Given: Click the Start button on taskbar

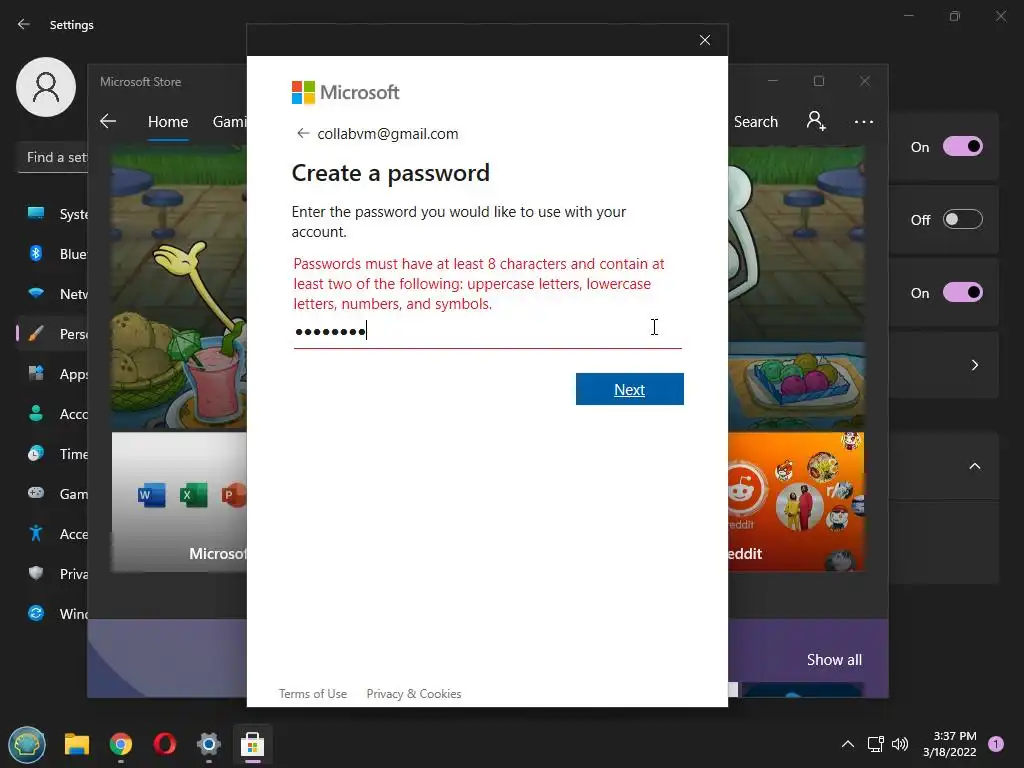Looking at the screenshot, I should coord(27,744).
